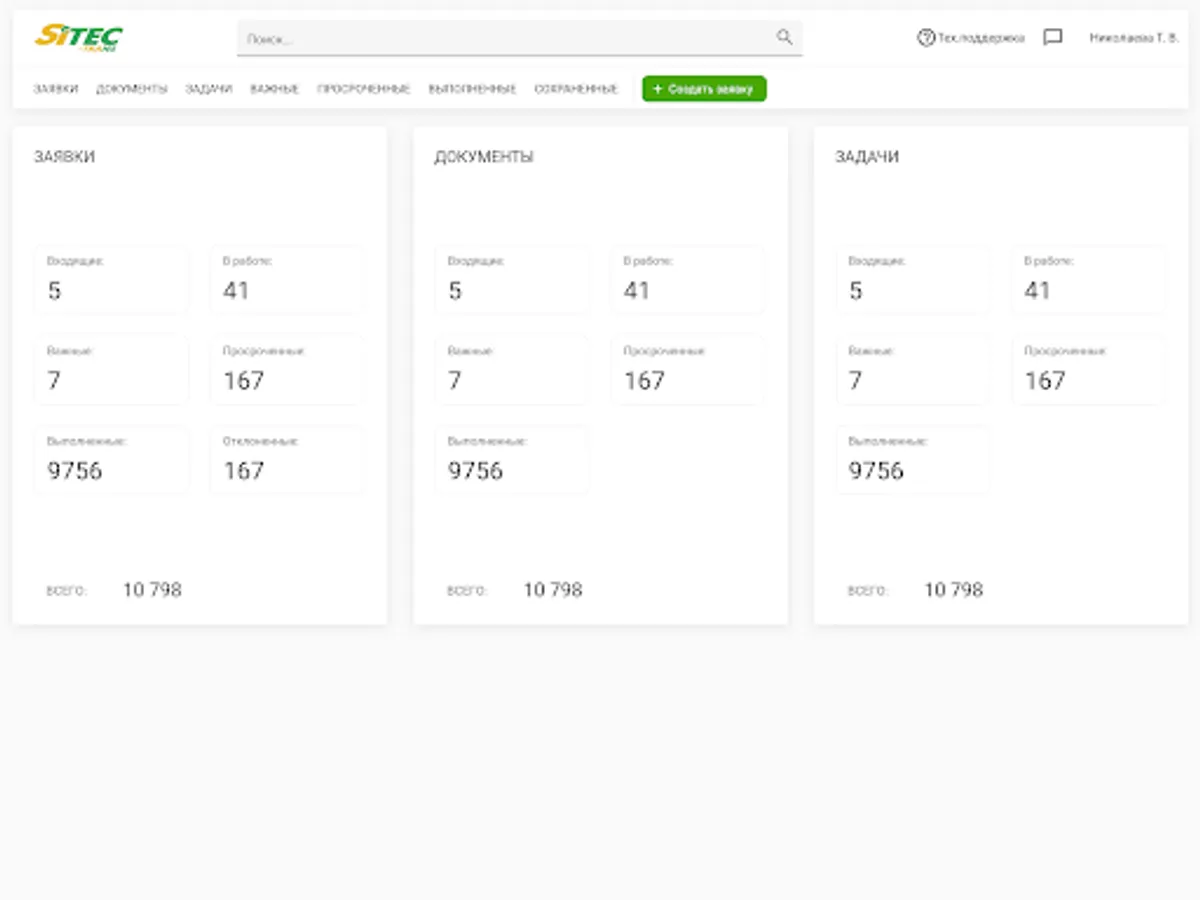Select Просроченные tile in Задачи card
The width and height of the screenshot is (1200, 900).
coord(1089,370)
